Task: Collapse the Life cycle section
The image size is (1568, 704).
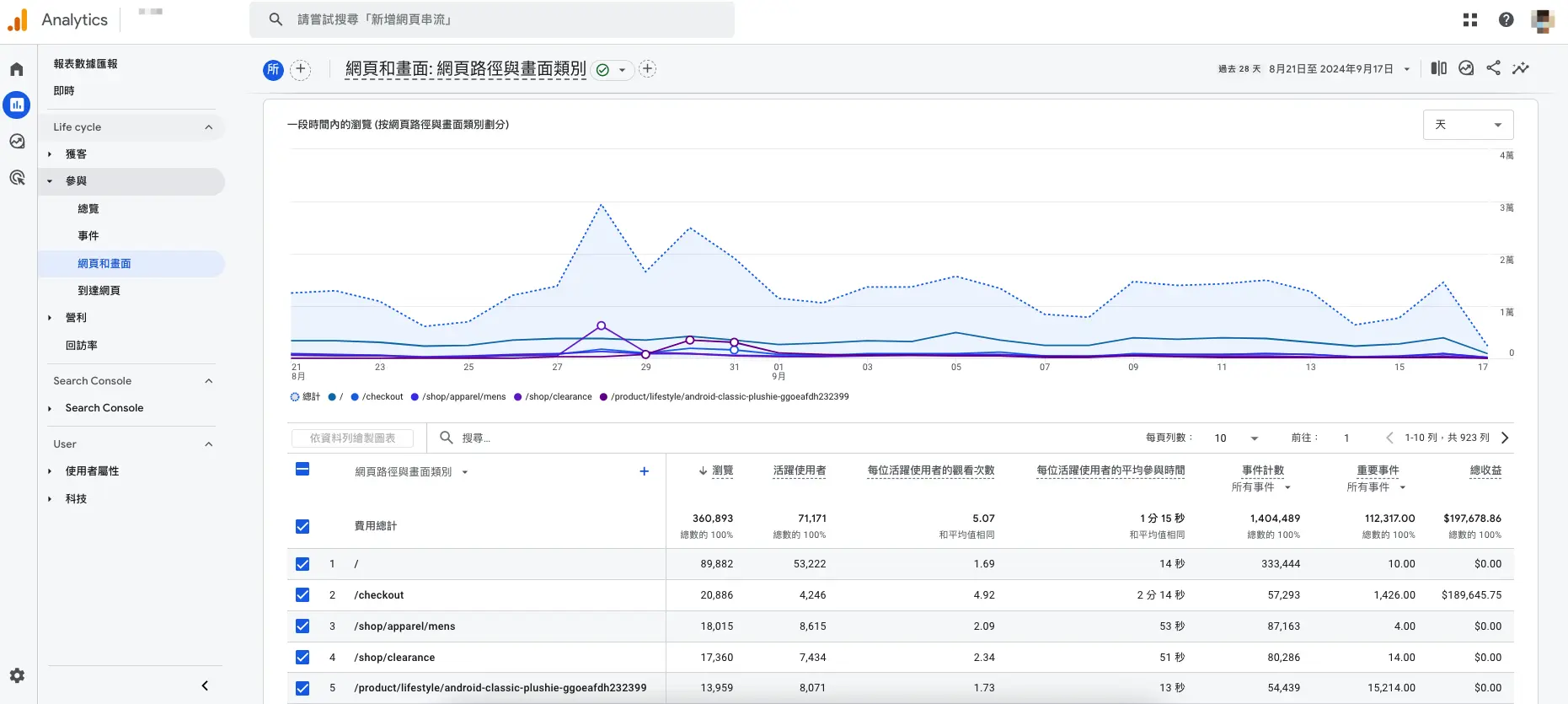Action: [209, 127]
